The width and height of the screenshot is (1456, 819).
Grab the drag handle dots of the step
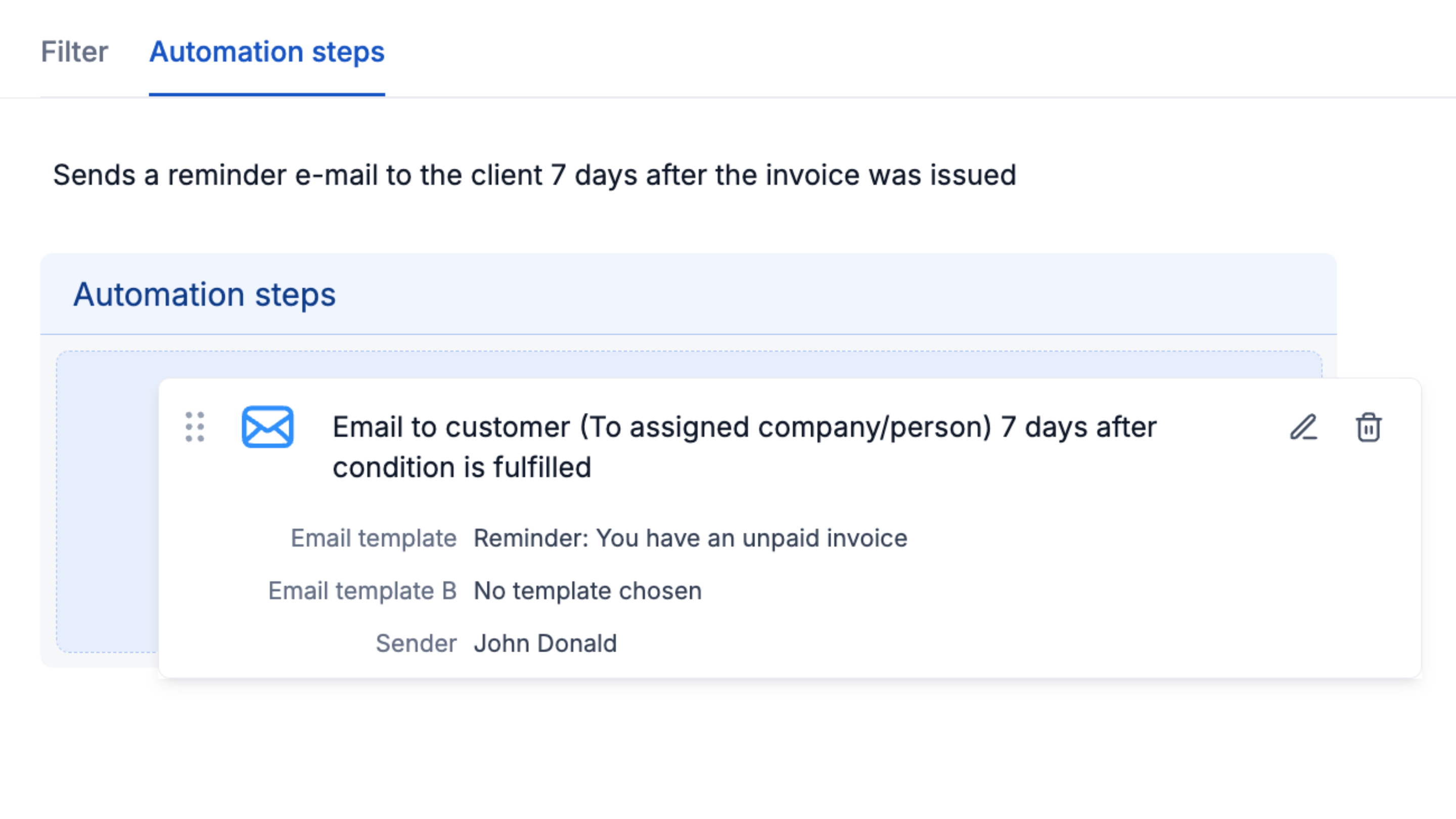[195, 428]
